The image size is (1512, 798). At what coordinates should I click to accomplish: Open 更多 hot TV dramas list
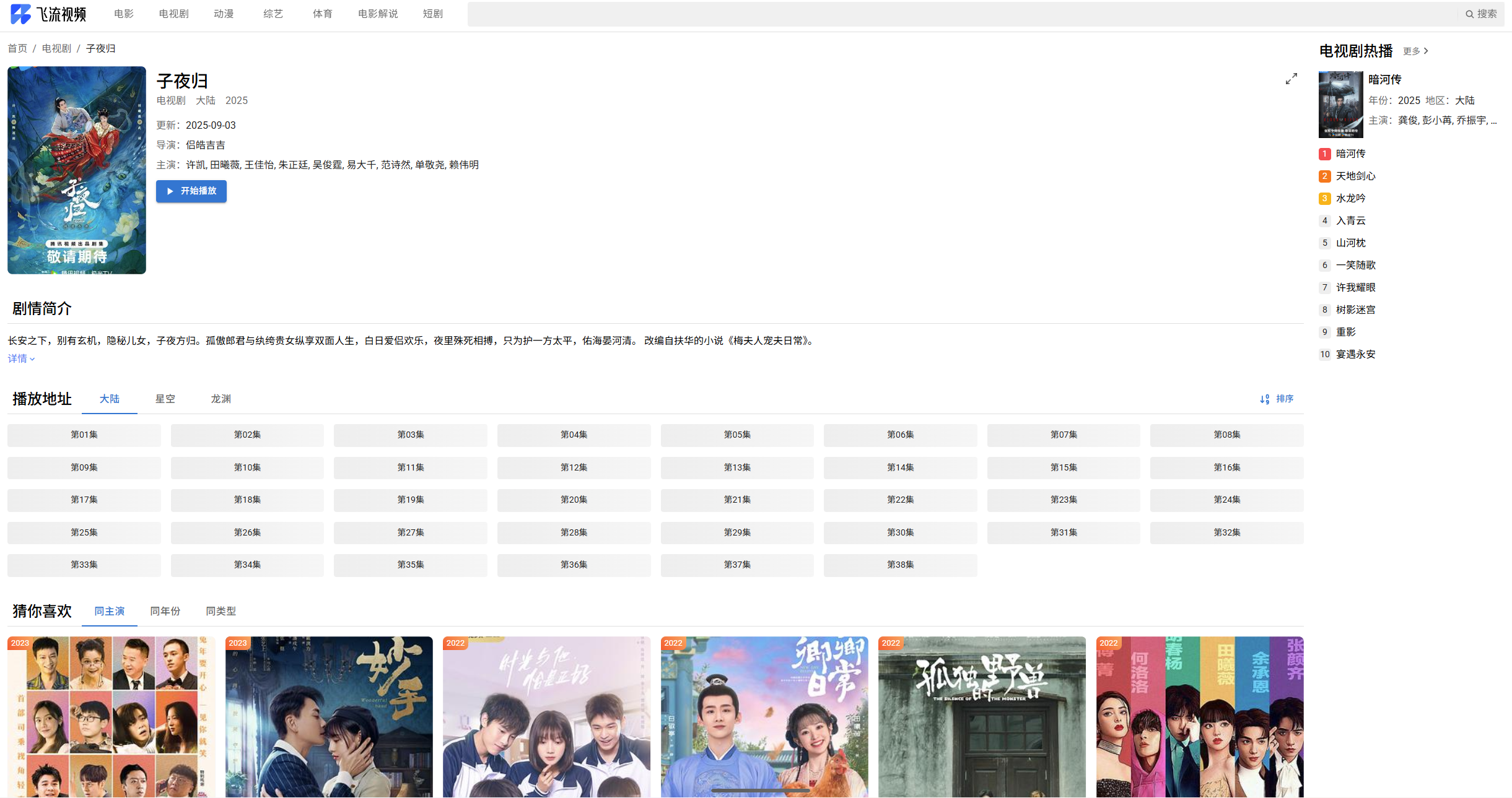point(1415,51)
